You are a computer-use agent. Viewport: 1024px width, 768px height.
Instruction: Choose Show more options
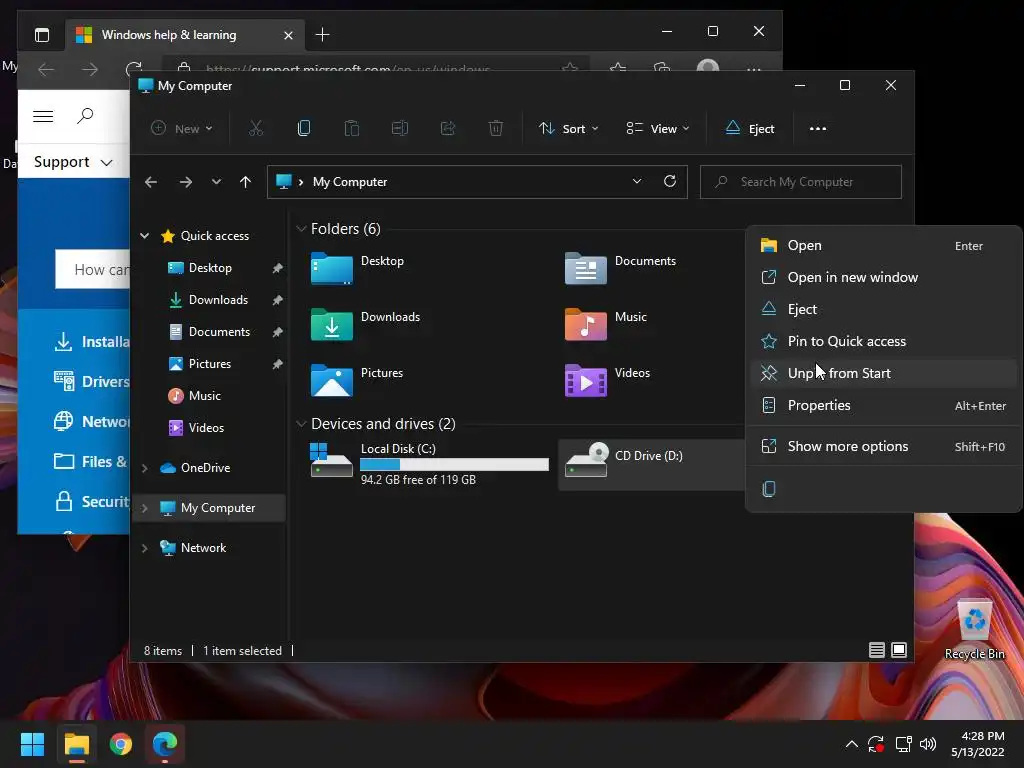tap(884, 447)
